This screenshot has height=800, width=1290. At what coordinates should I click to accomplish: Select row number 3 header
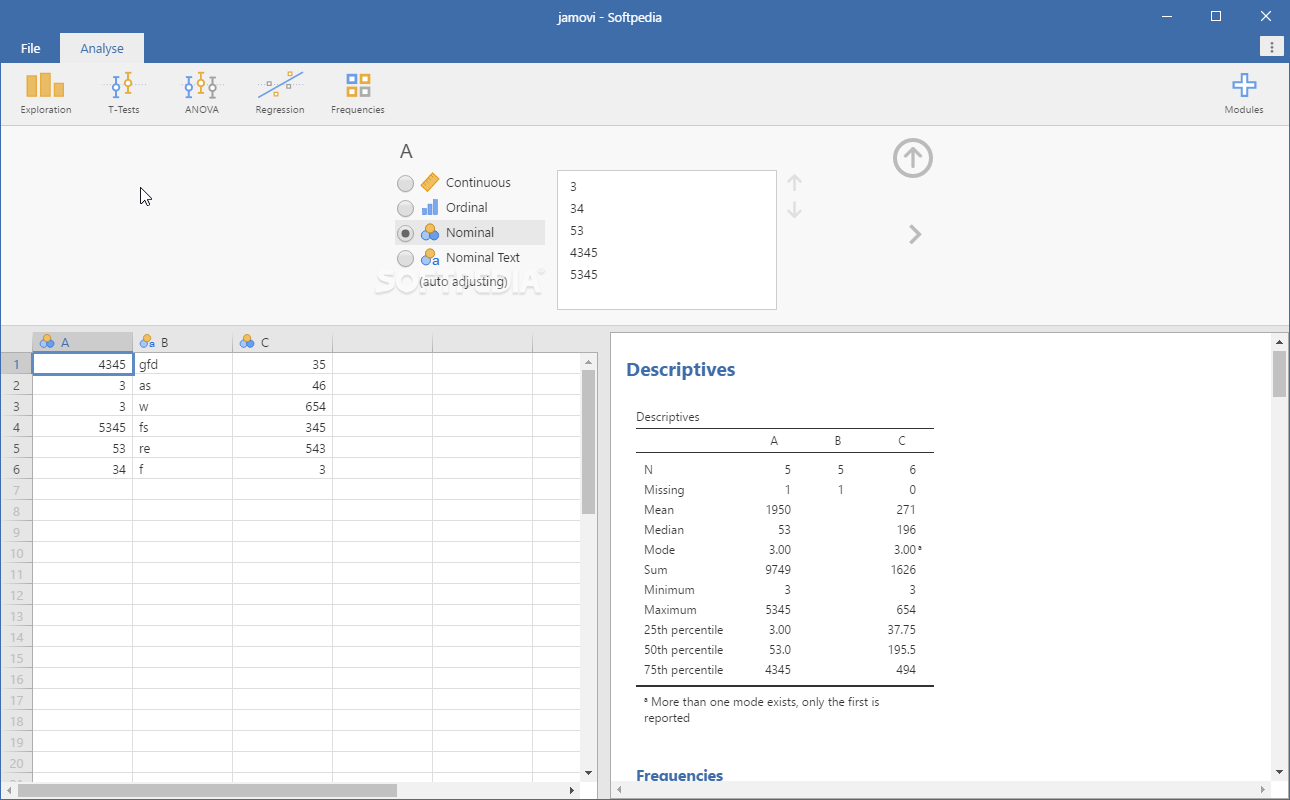click(16, 406)
